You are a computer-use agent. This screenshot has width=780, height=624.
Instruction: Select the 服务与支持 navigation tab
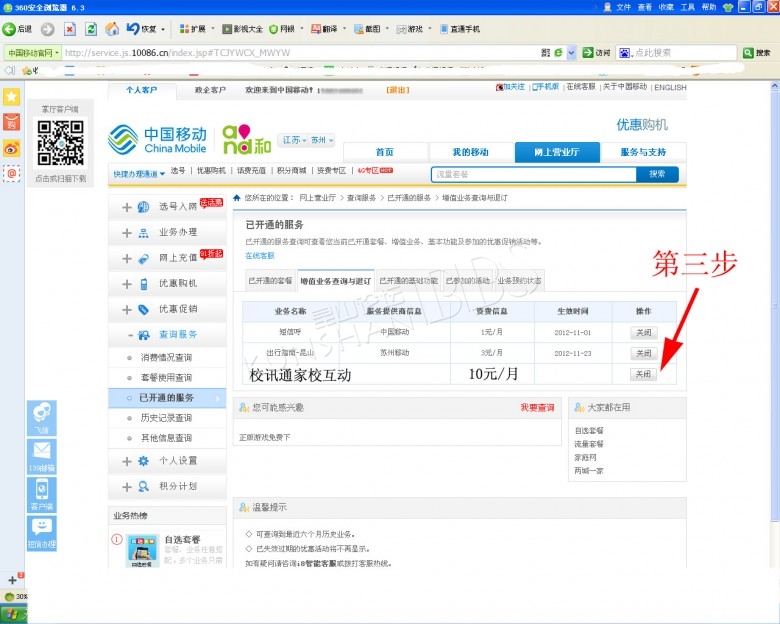pyautogui.click(x=643, y=152)
